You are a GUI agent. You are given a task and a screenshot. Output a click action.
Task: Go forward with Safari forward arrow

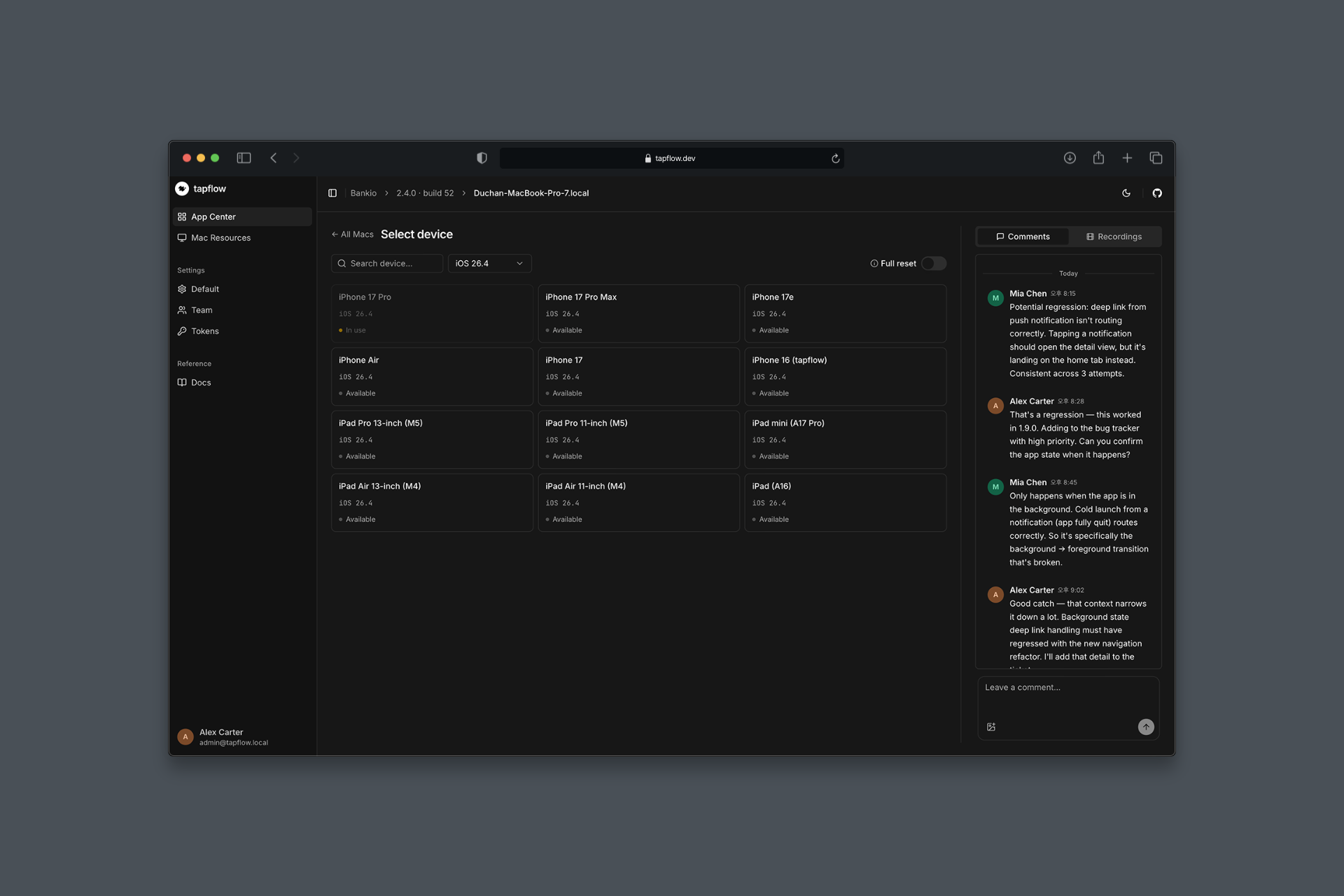(296, 158)
